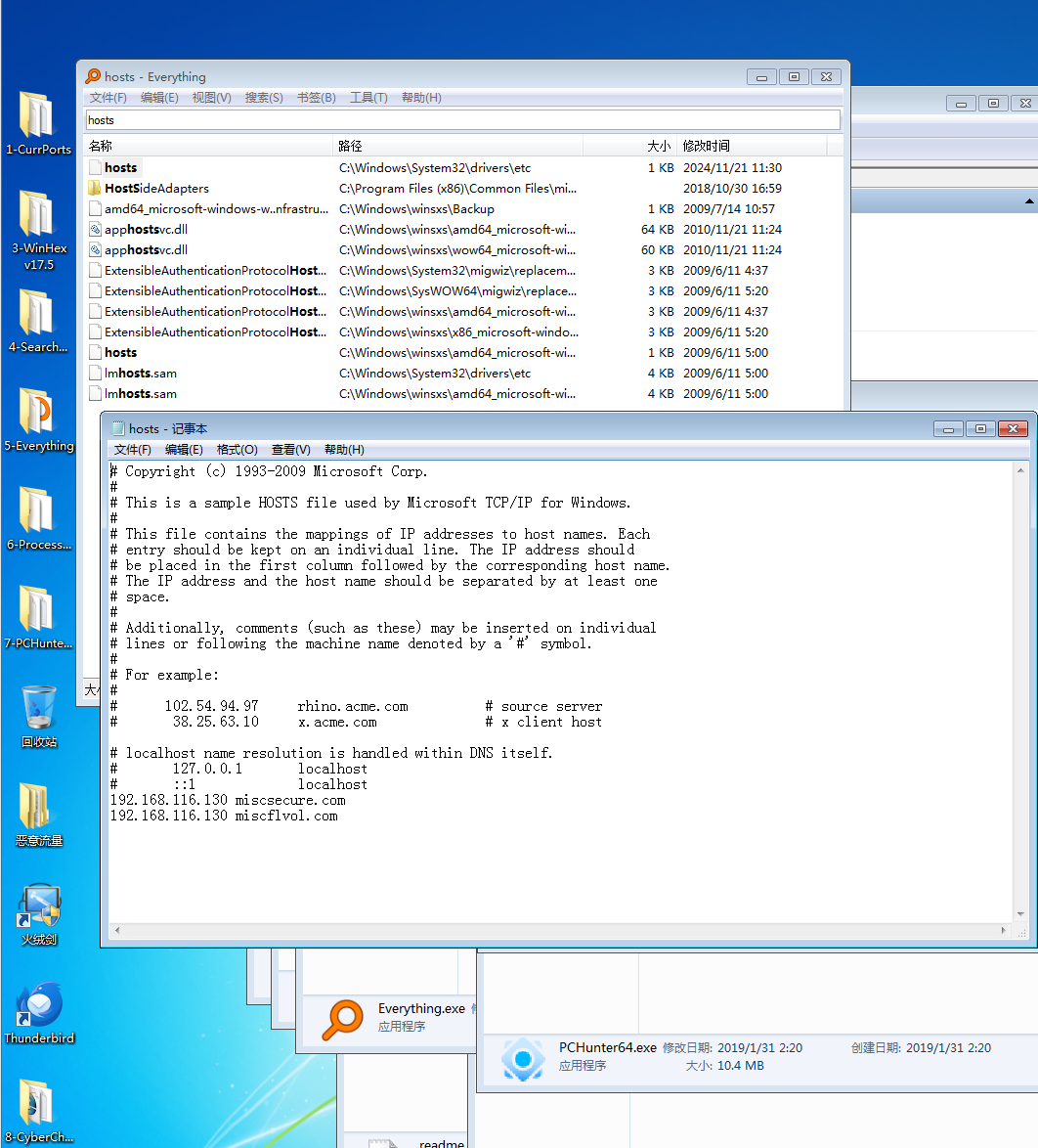Select the Everything.exe orange magnifier icon

point(342,1019)
